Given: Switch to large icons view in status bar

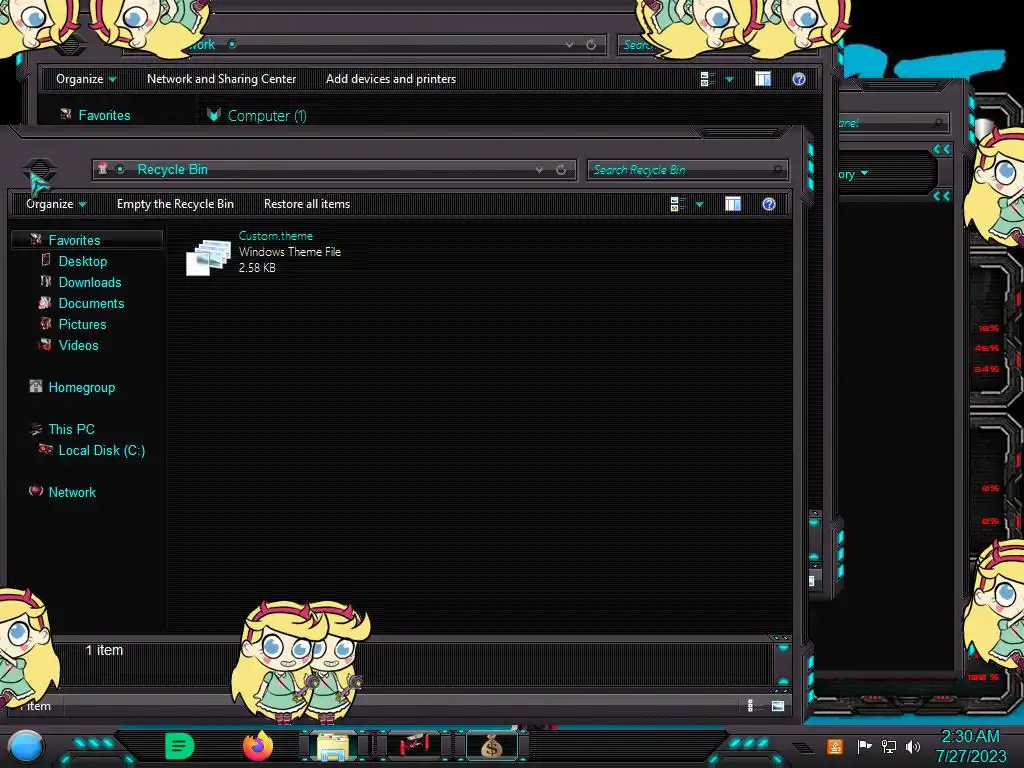Looking at the screenshot, I should coord(778,705).
